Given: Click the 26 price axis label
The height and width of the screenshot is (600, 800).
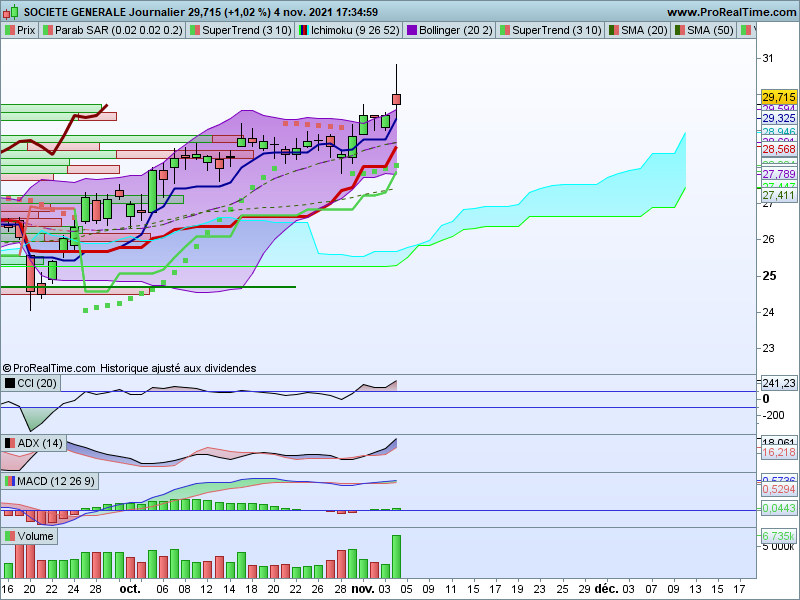Looking at the screenshot, I should tap(768, 239).
